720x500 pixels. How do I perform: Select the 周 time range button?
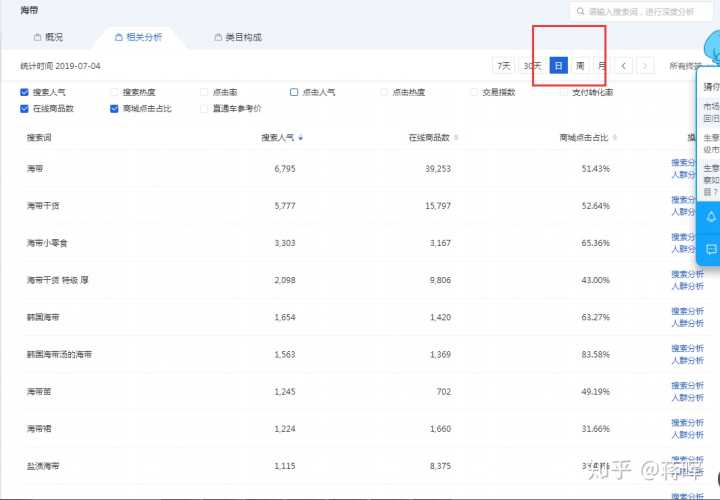(580, 66)
